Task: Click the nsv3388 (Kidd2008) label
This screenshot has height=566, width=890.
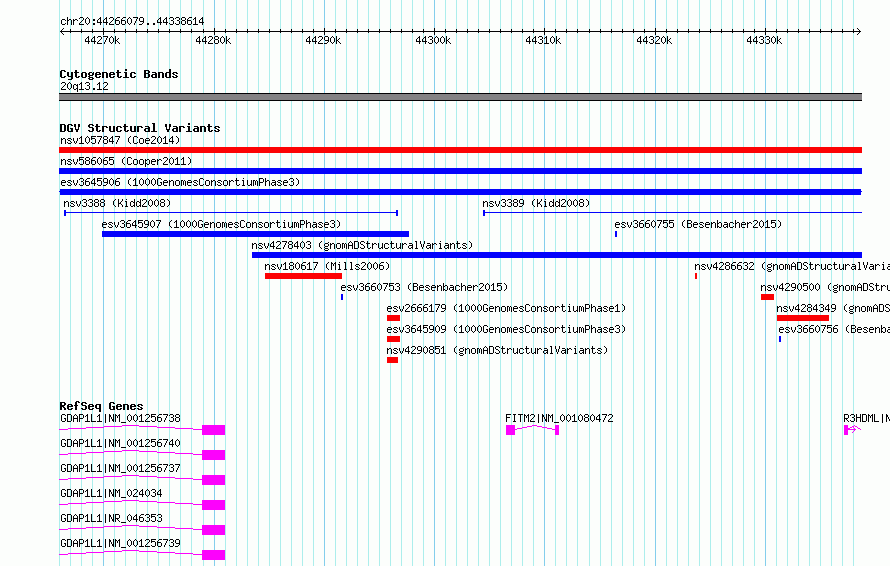Action: (x=117, y=203)
